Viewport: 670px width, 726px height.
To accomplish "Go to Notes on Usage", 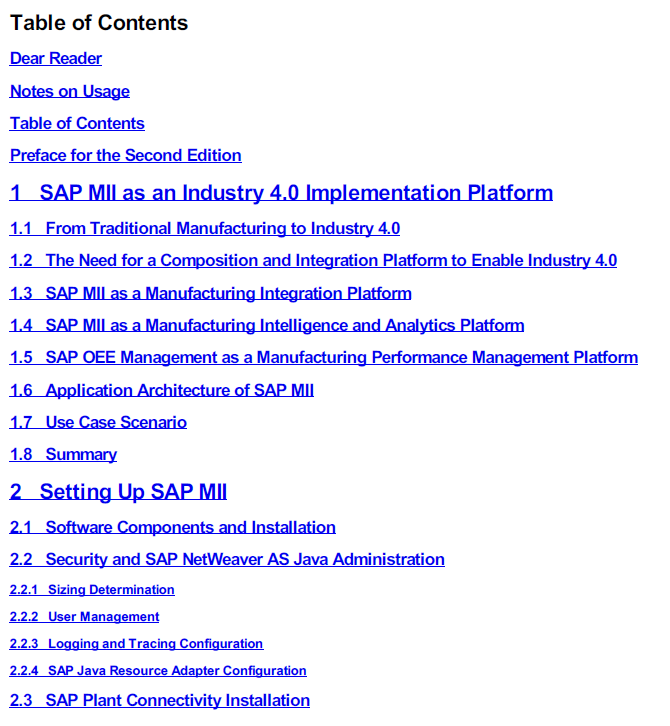I will (69, 91).
